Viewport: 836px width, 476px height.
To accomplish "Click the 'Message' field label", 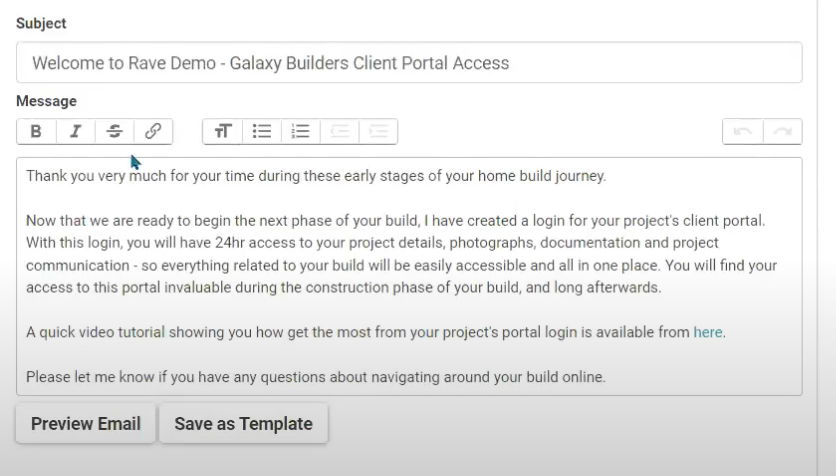I will click(46, 101).
